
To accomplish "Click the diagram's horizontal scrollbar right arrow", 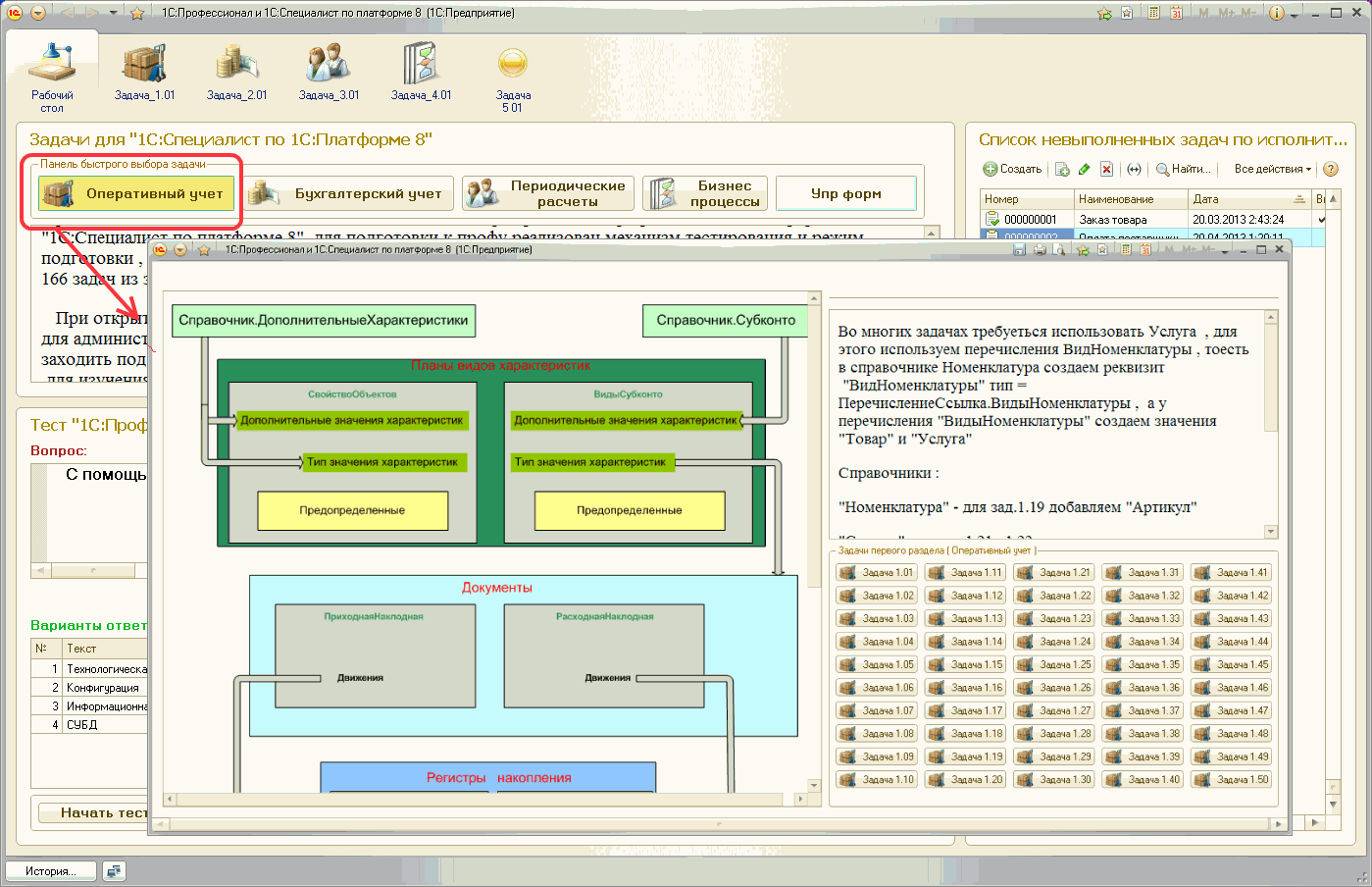I will pyautogui.click(x=800, y=800).
